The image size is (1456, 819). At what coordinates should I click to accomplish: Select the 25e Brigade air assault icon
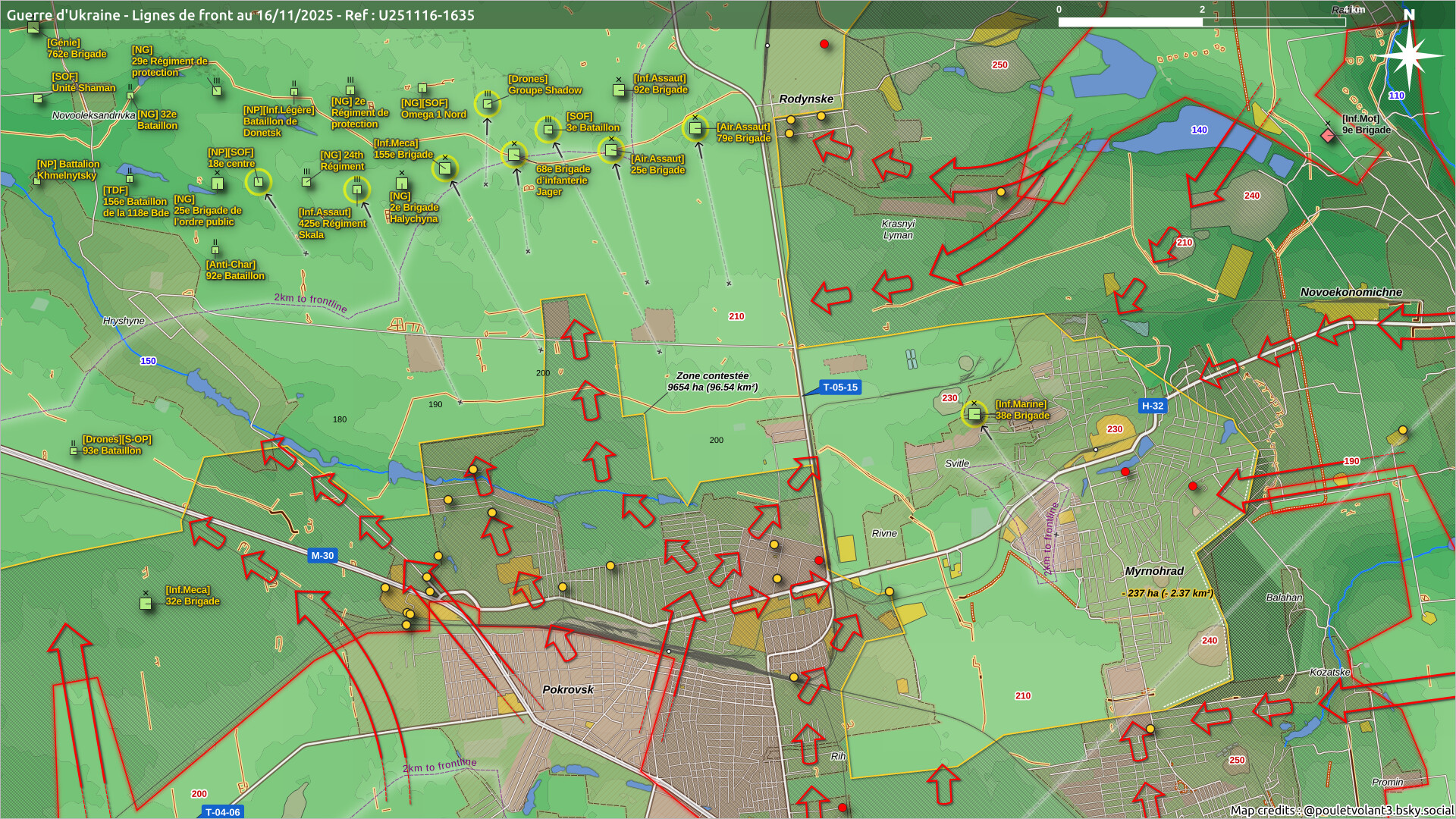pyautogui.click(x=611, y=149)
